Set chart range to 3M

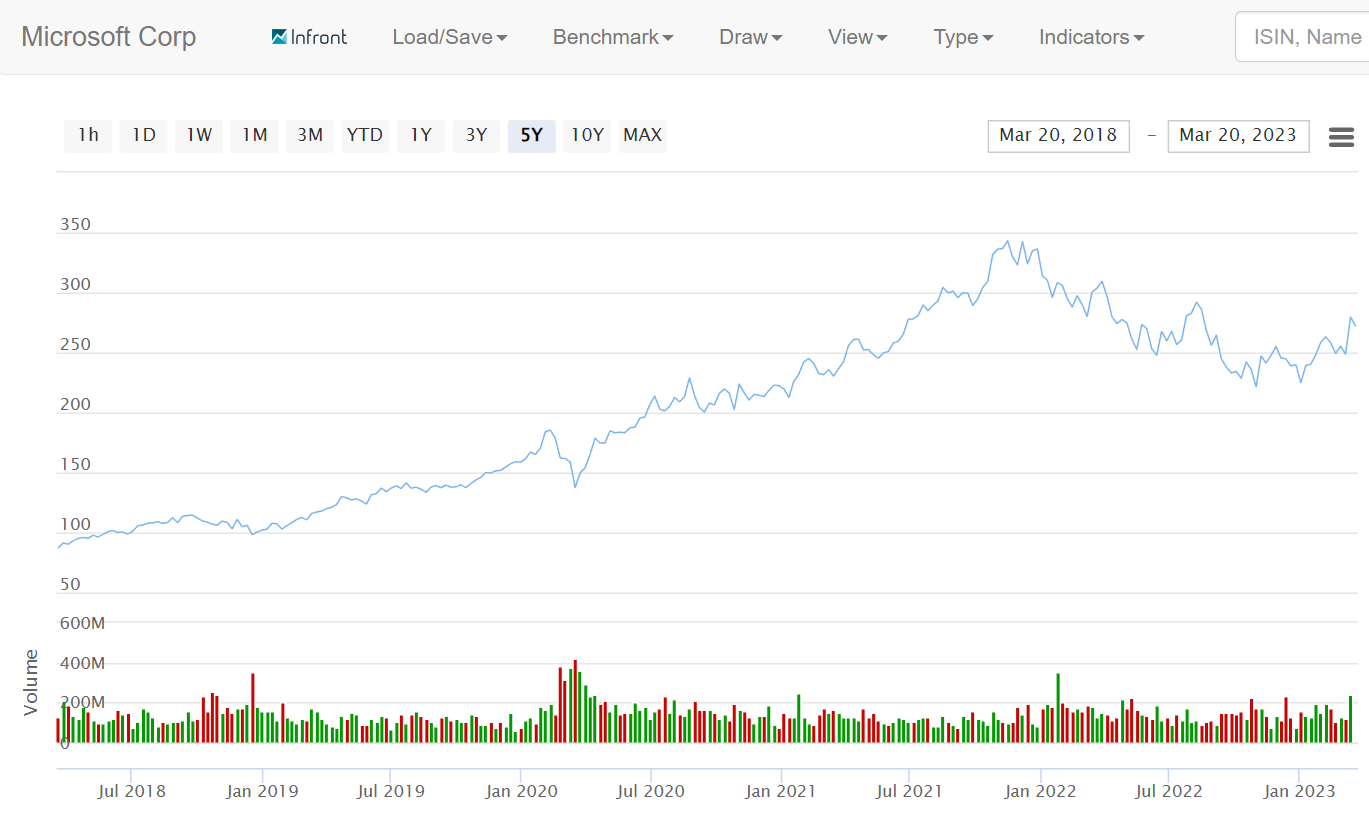click(x=310, y=135)
